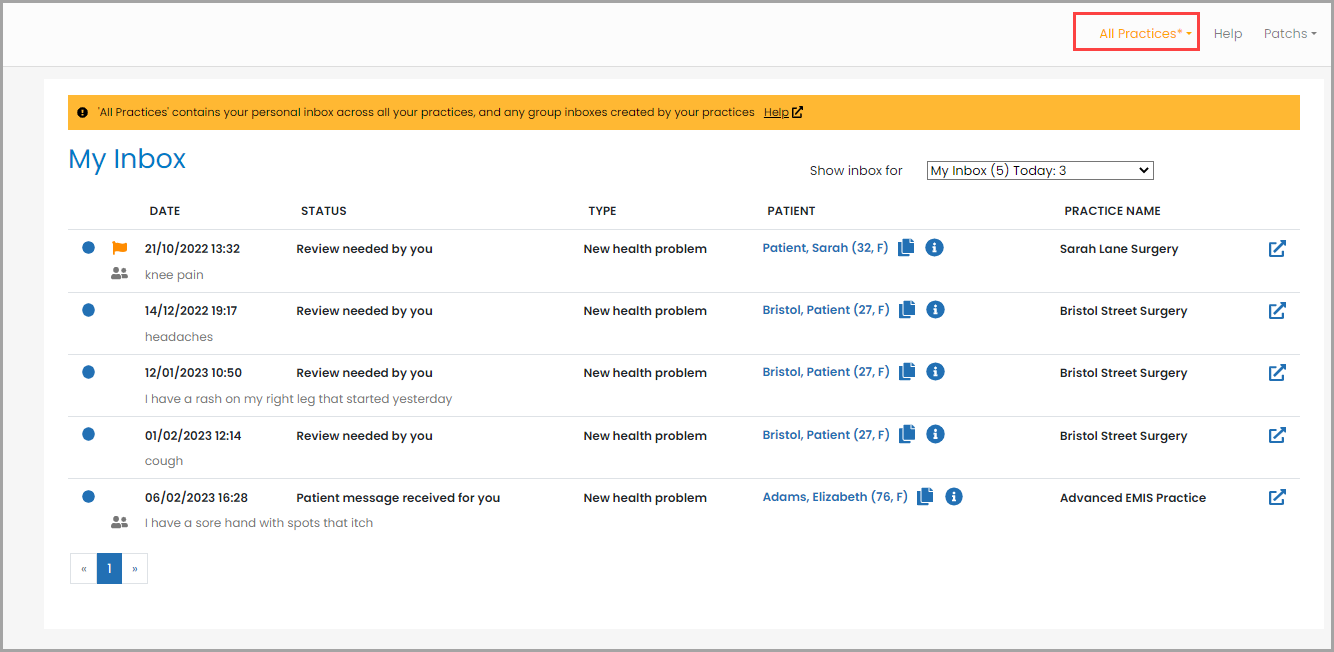Click unread dot on Adams, Elizabeth row

(x=88, y=497)
